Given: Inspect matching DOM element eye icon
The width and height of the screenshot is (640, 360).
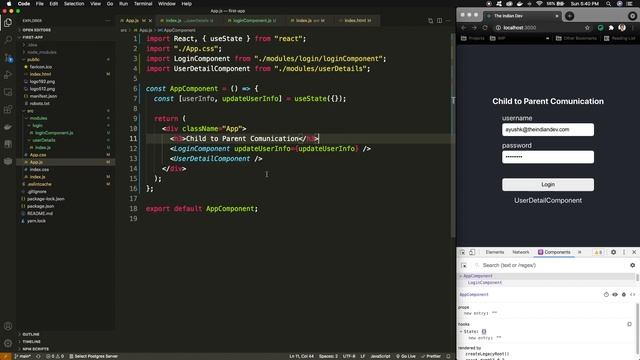Looking at the screenshot, I should tap(615, 294).
